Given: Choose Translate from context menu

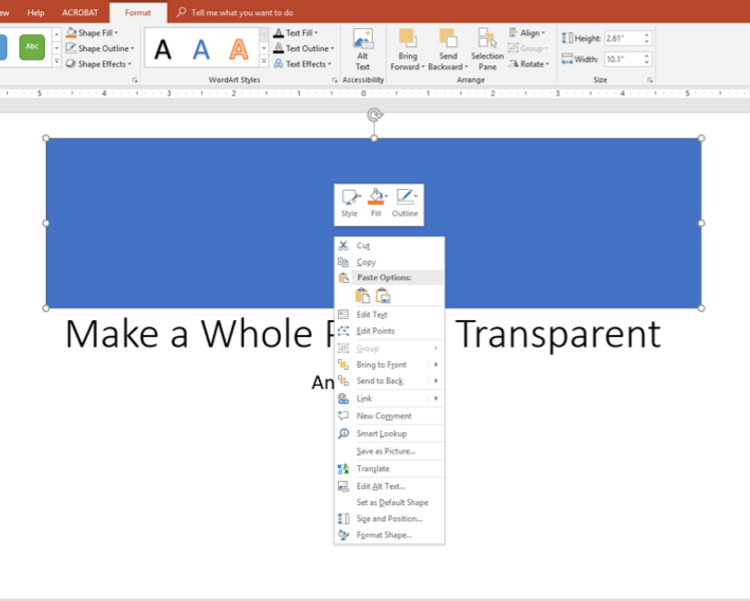Looking at the screenshot, I should (x=389, y=468).
